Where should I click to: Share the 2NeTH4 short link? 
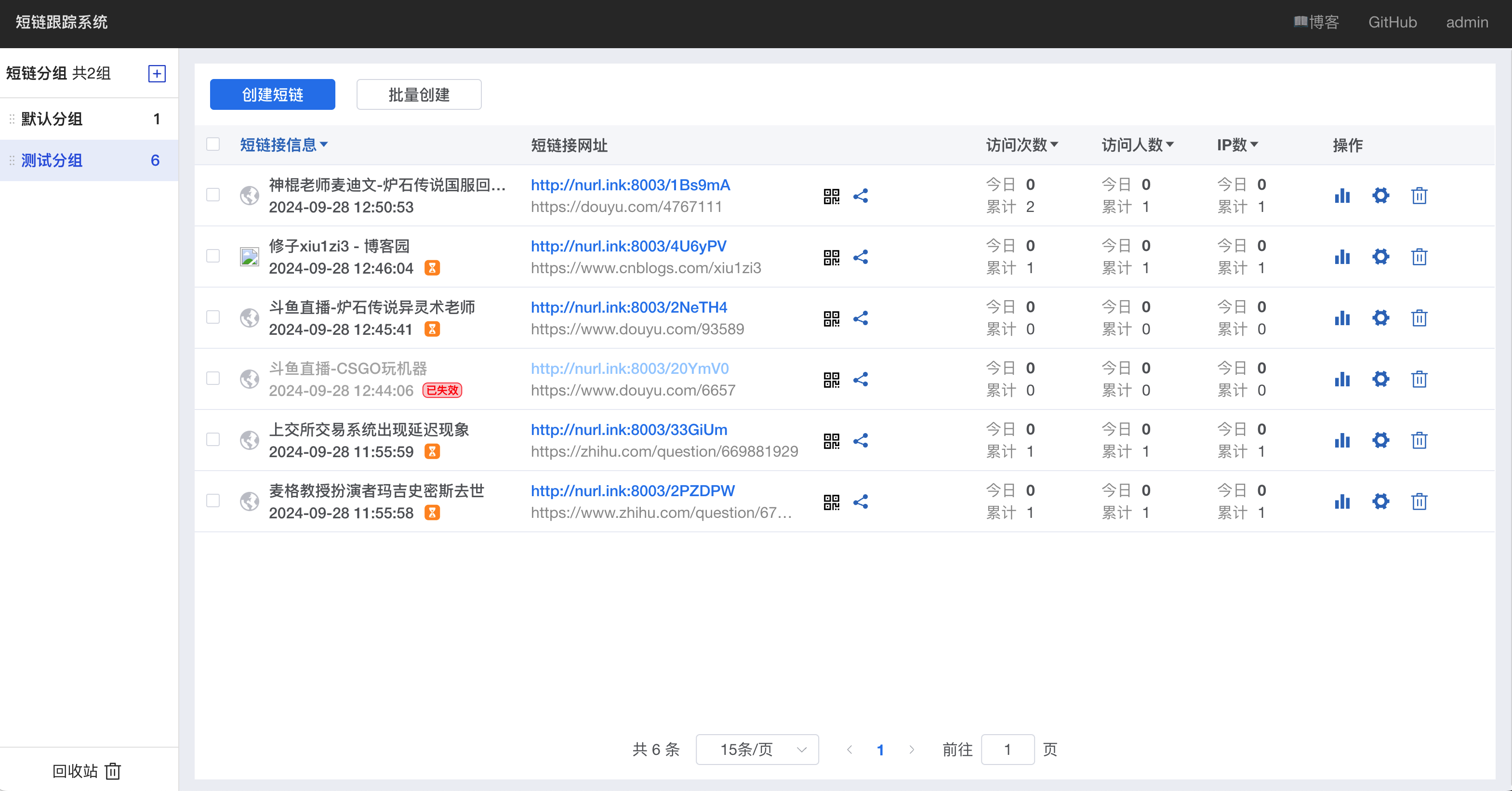tap(861, 318)
